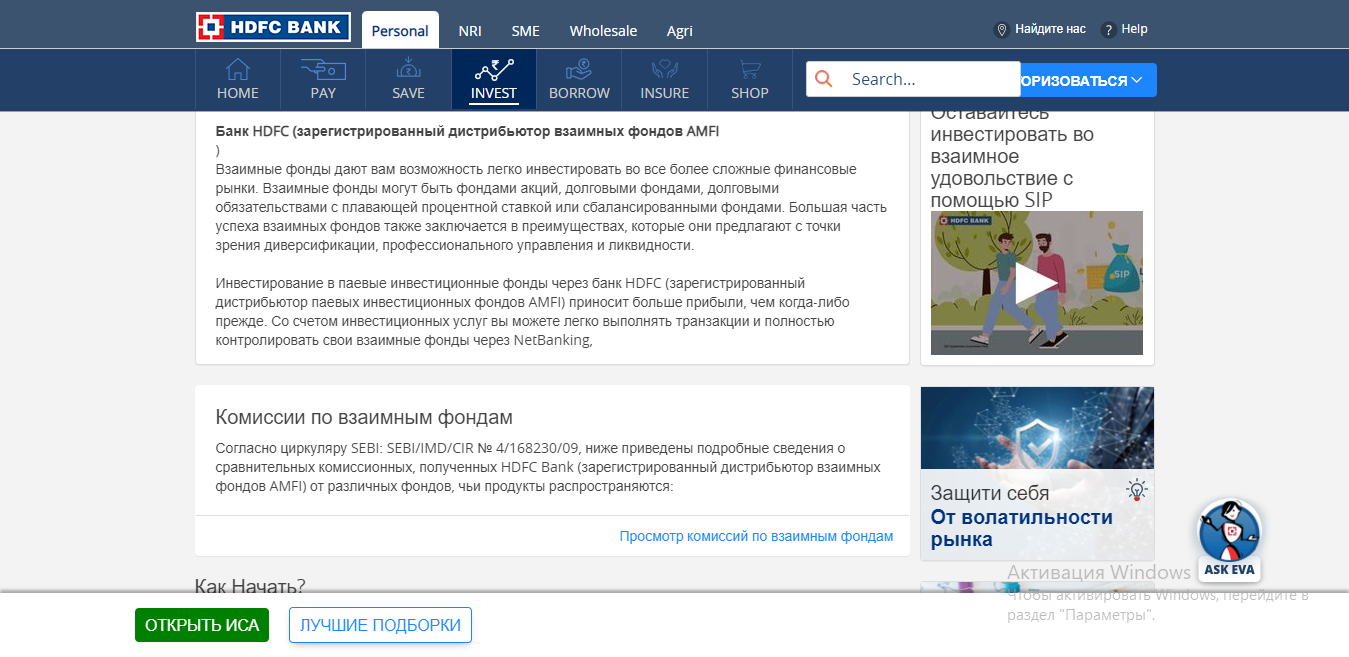This screenshot has width=1349, height=657.
Task: Click the Как Начать? heading
Action: tap(250, 585)
